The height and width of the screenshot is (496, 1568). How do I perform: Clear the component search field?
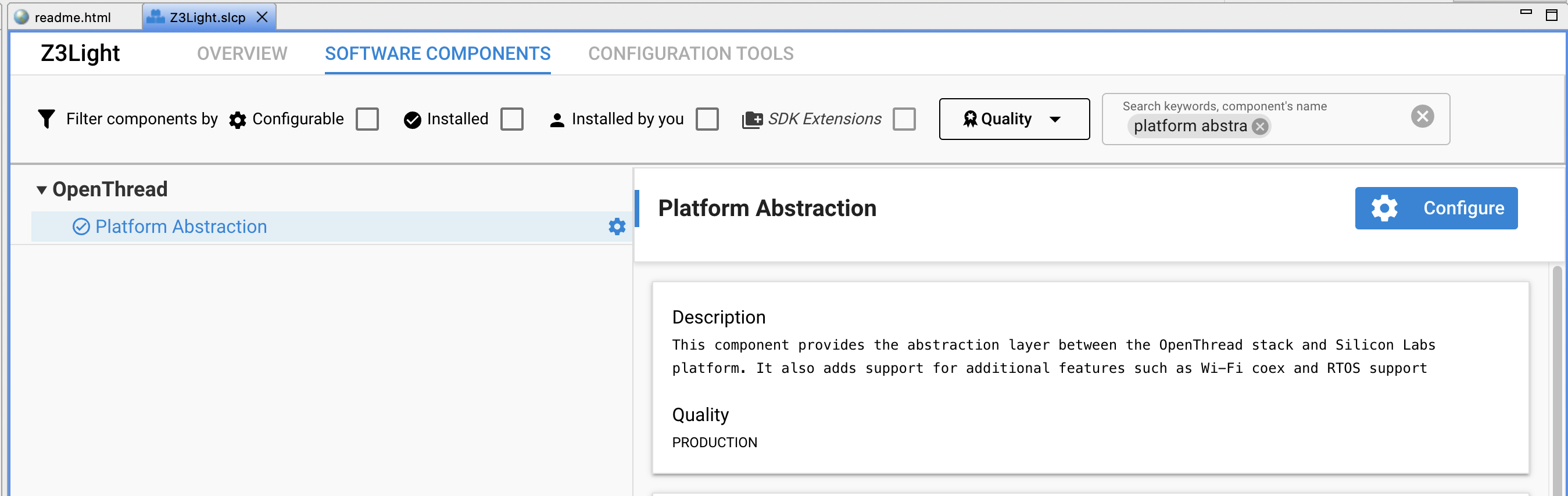pyautogui.click(x=1422, y=116)
